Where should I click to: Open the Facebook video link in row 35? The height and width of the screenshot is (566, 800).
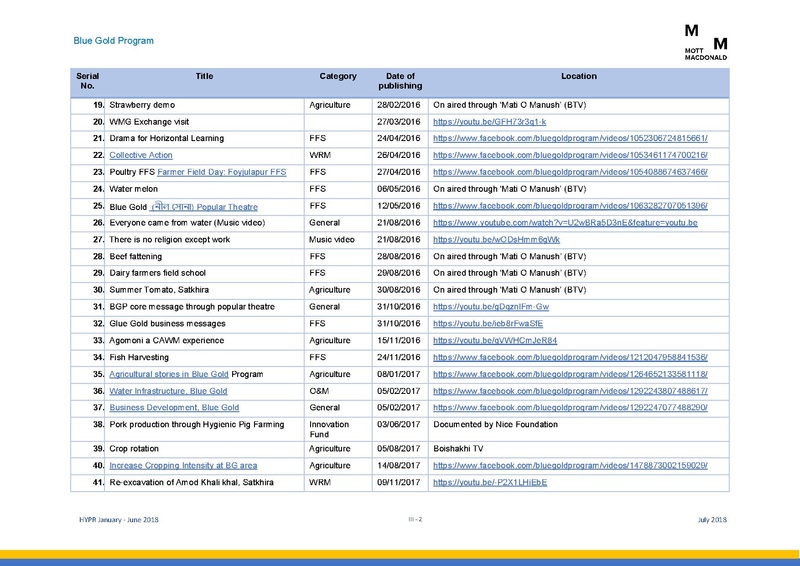point(570,374)
